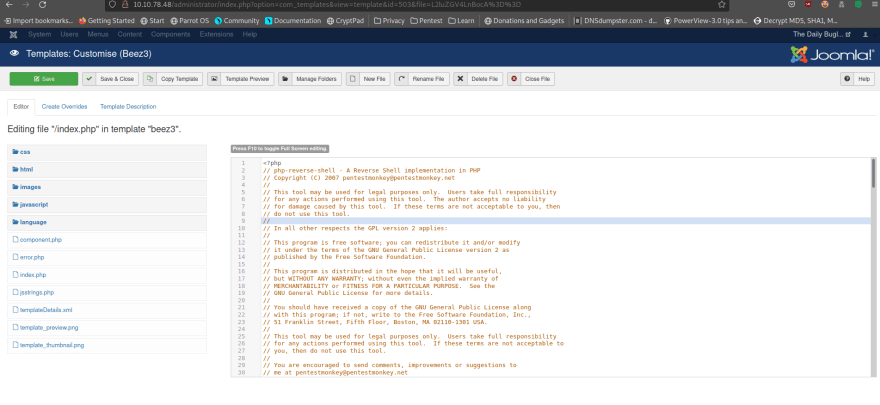Open the Components menu
This screenshot has height=405, width=880.
[x=171, y=34]
